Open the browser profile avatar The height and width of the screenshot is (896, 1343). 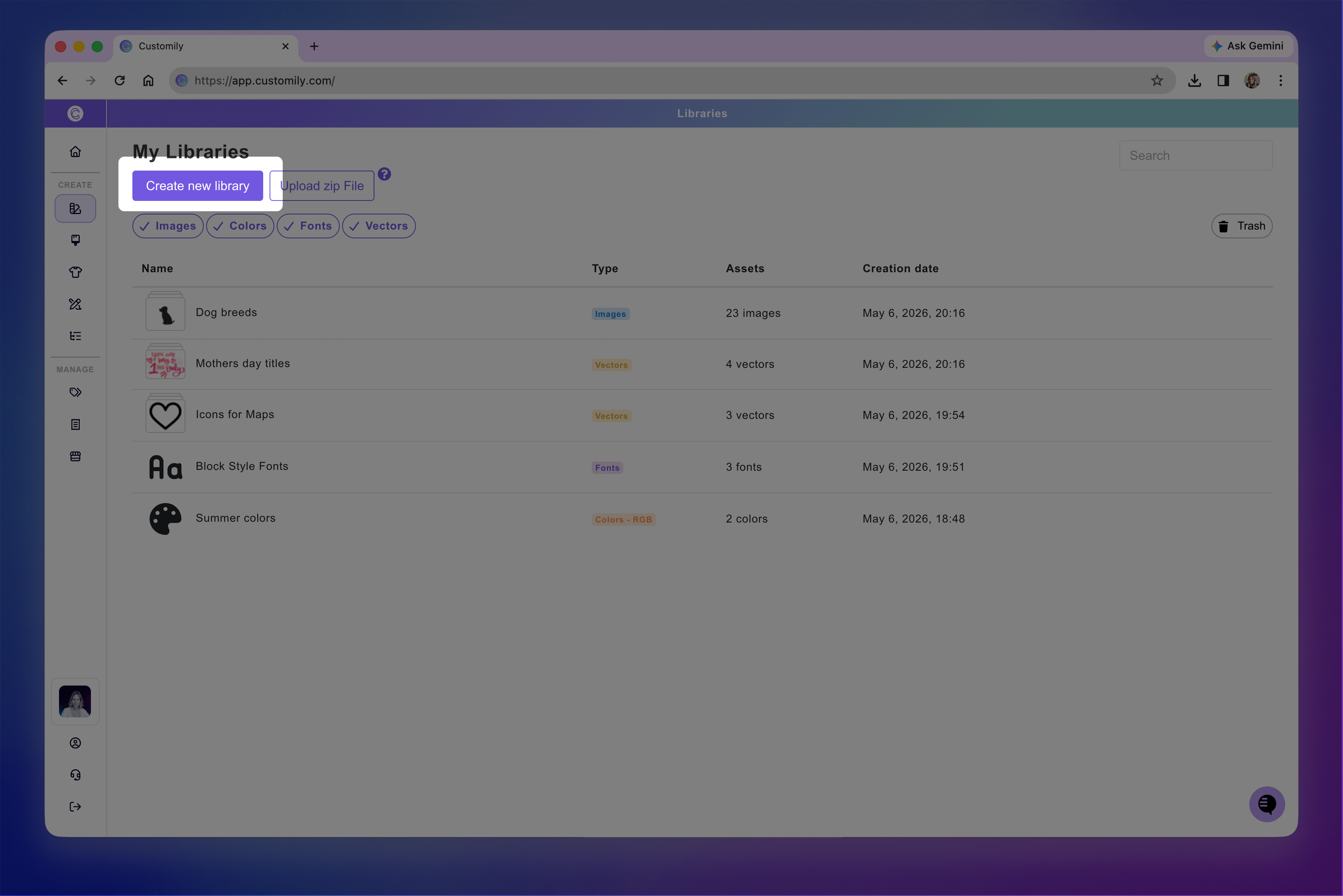point(1252,81)
